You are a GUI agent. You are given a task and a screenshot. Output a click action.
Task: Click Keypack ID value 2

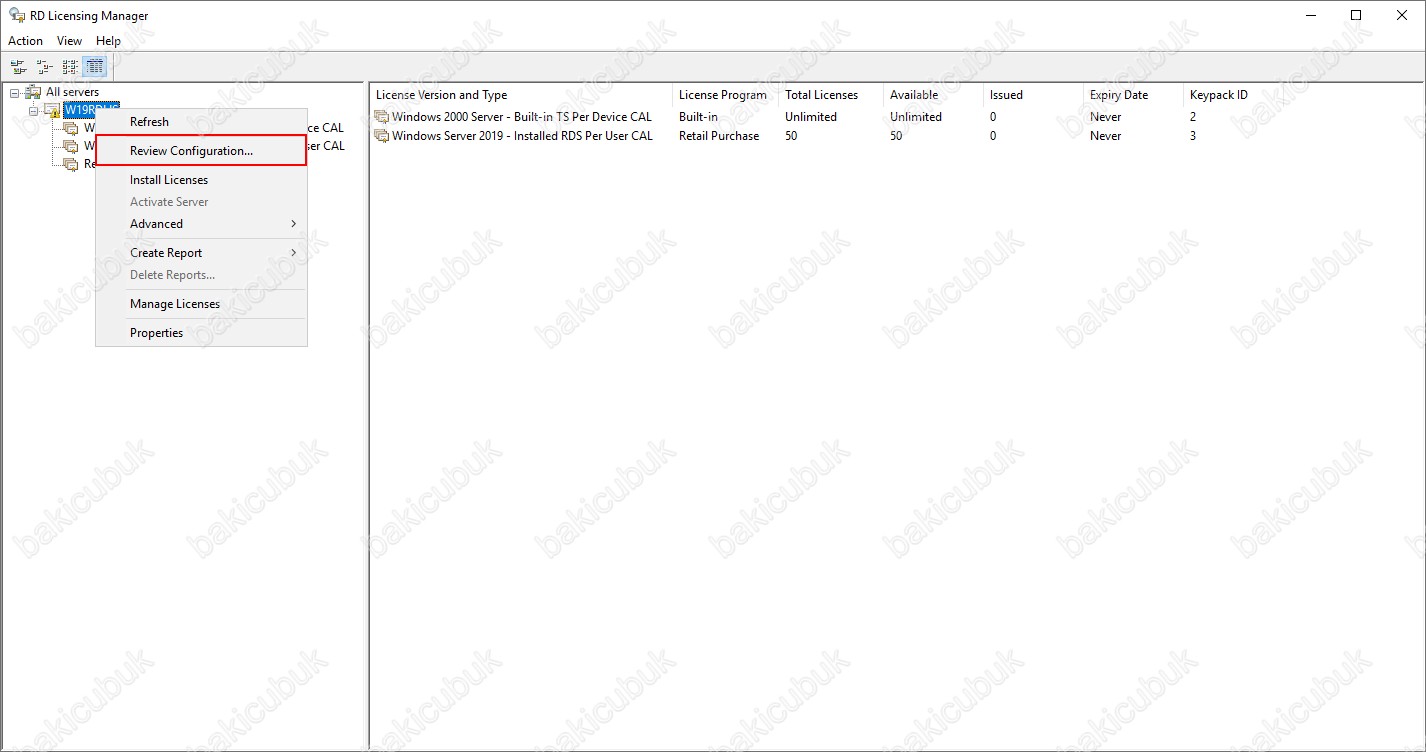pyautogui.click(x=1193, y=117)
